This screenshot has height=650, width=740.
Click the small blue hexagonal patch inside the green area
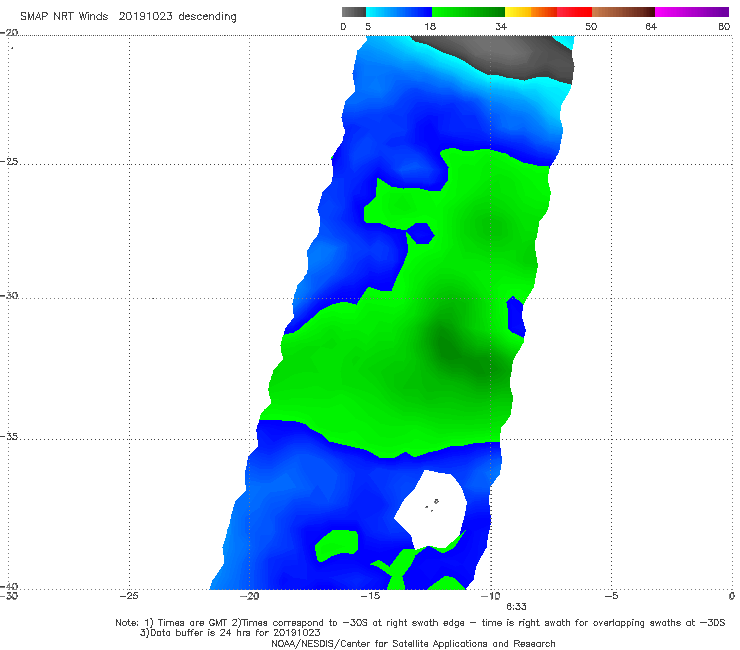tap(420, 233)
